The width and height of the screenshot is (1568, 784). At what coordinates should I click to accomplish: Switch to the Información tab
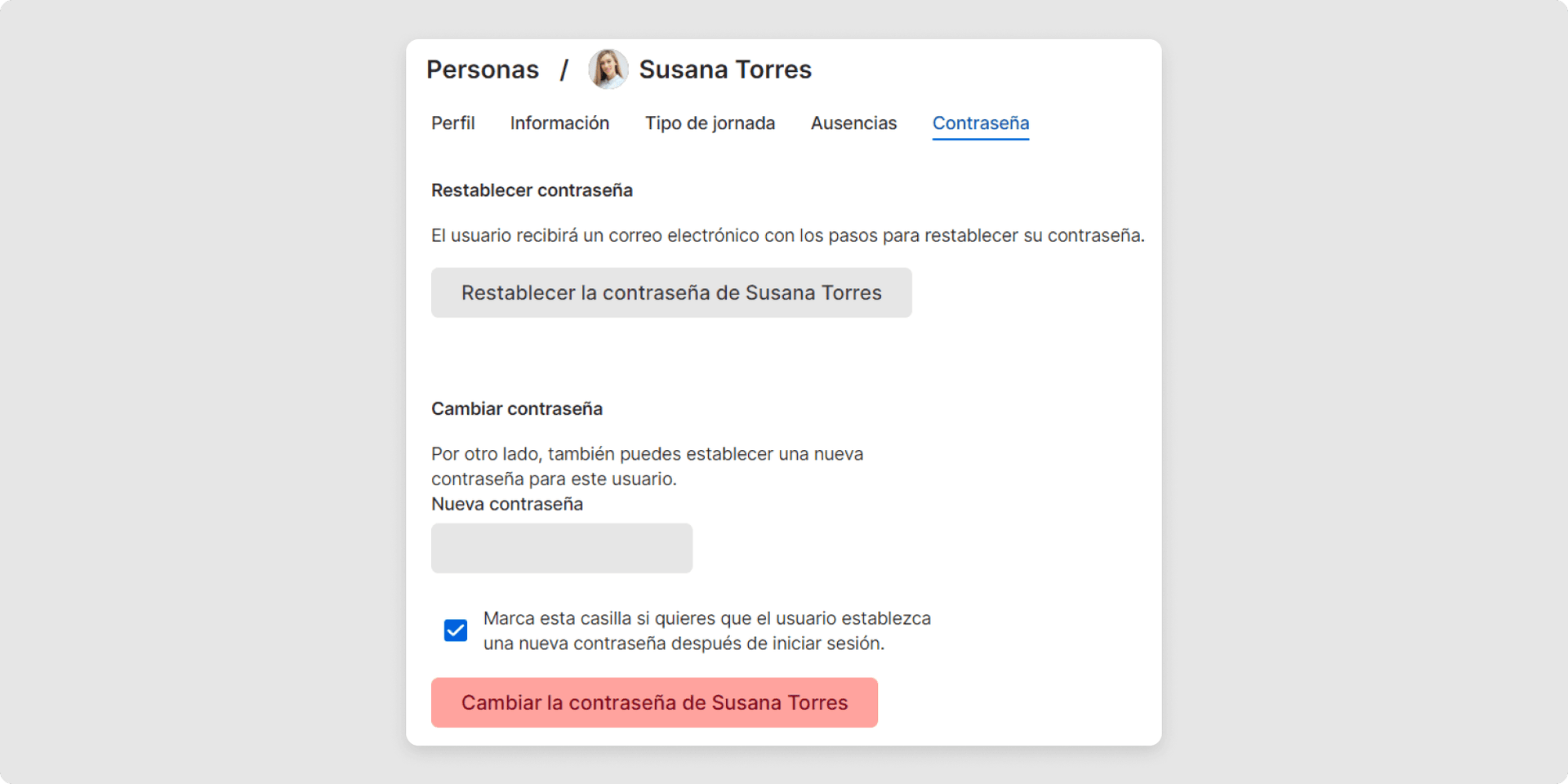(559, 123)
